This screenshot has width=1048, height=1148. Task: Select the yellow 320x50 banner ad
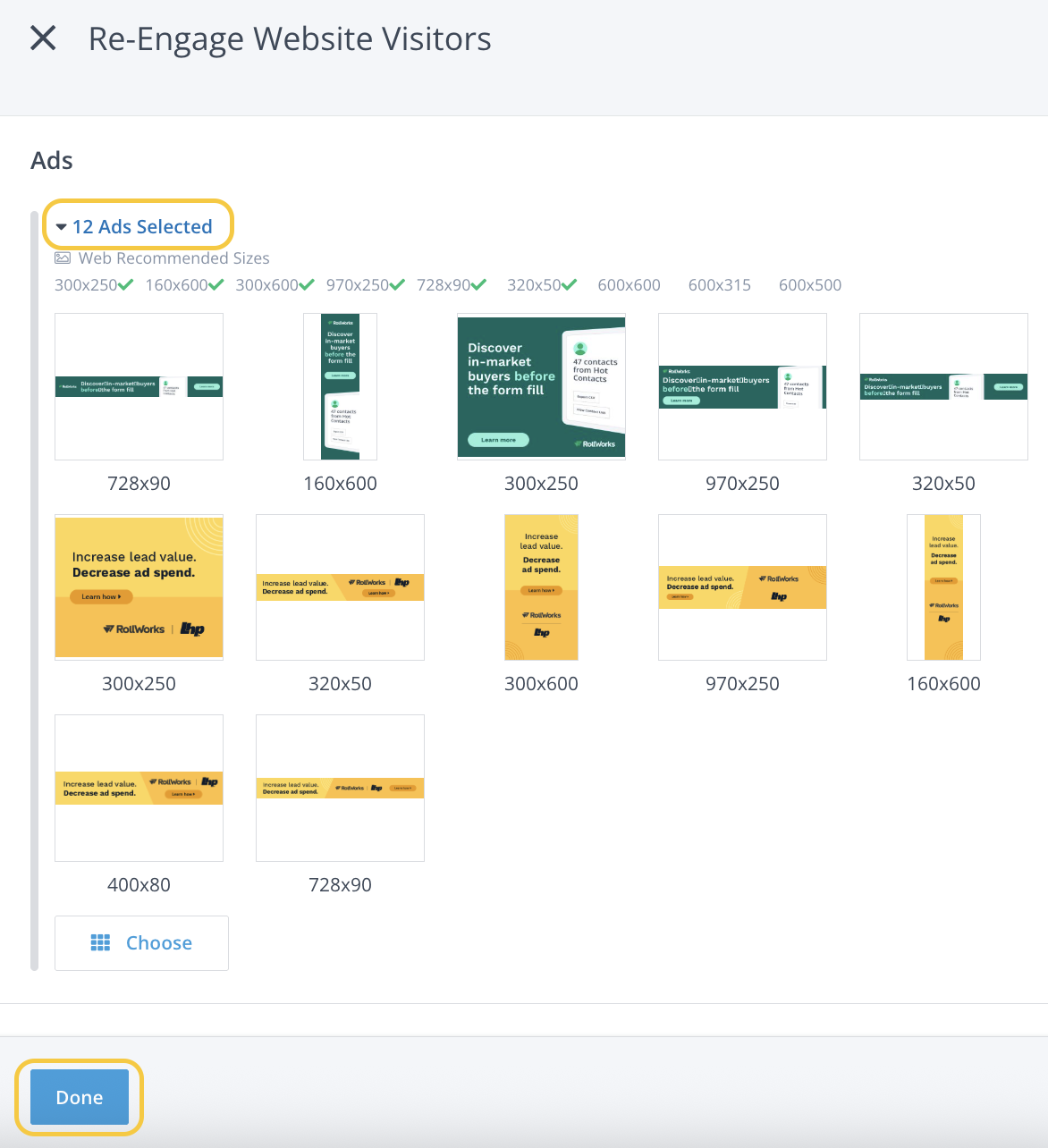340,587
